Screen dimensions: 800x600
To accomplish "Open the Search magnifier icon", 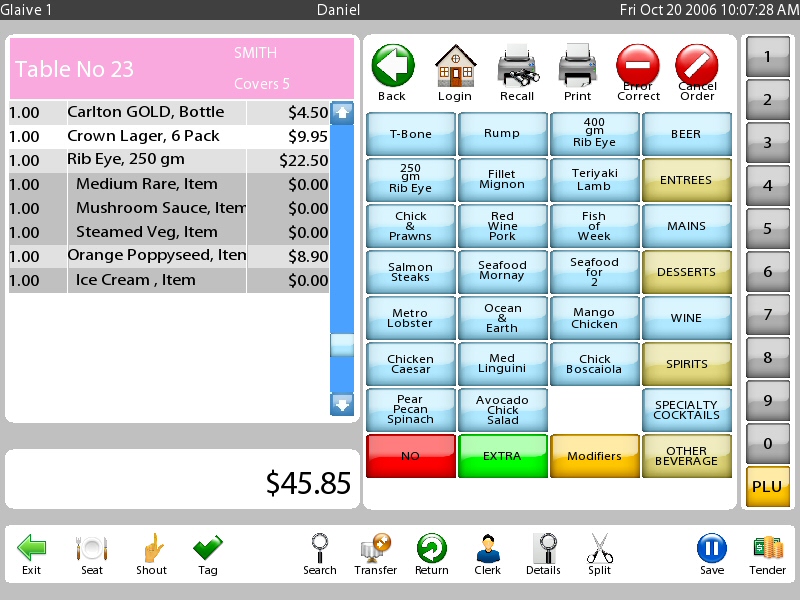I will 320,548.
